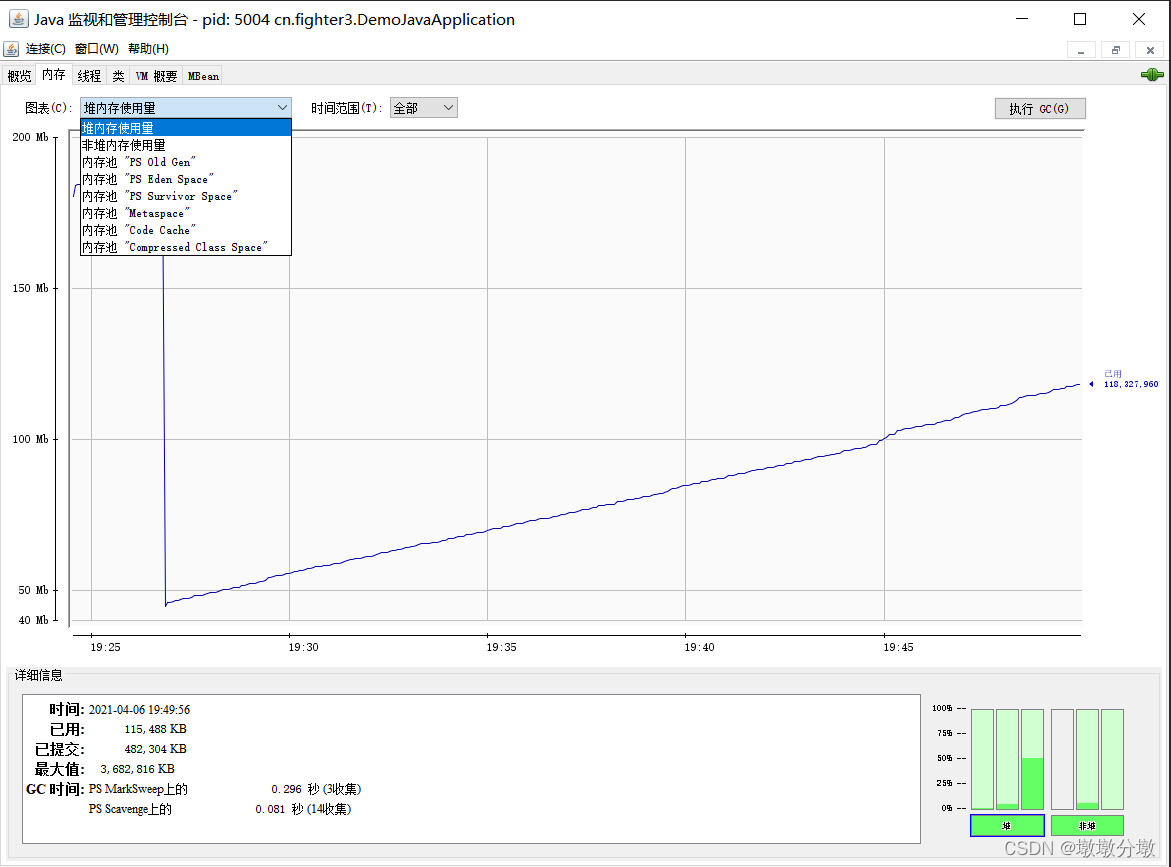This screenshot has height=867, width=1171.
Task: Click the PS Scavenge GC time row
Action: (x=220, y=809)
